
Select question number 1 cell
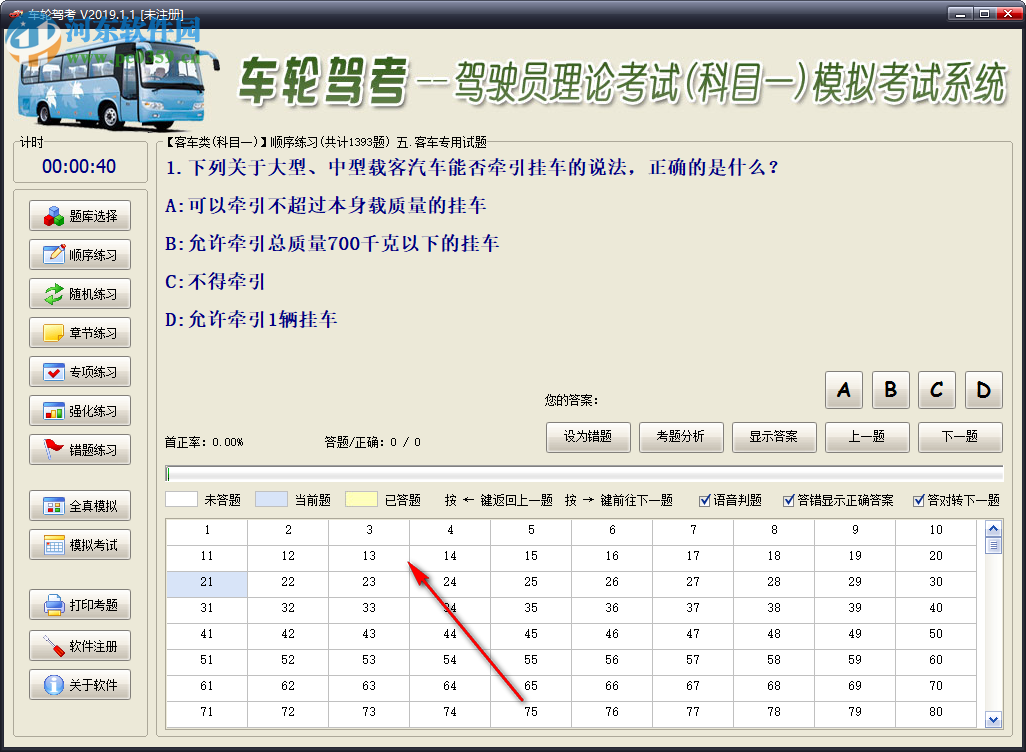point(207,532)
